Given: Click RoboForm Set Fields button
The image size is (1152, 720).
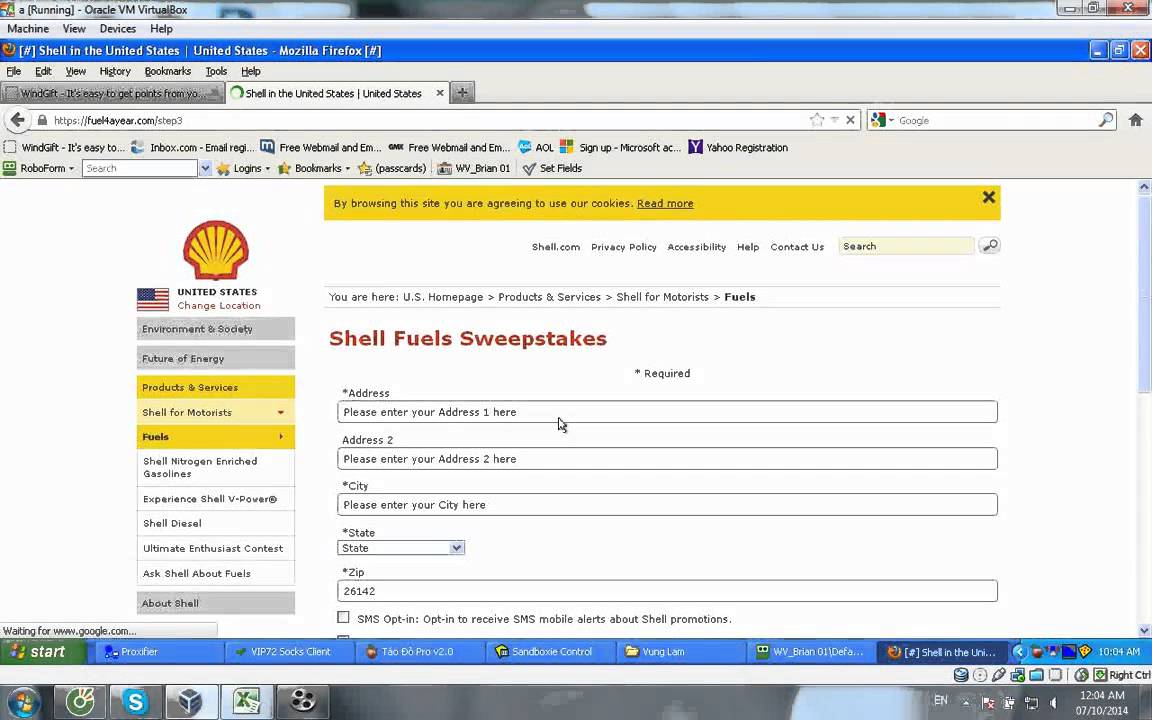Looking at the screenshot, I should pyautogui.click(x=552, y=168).
